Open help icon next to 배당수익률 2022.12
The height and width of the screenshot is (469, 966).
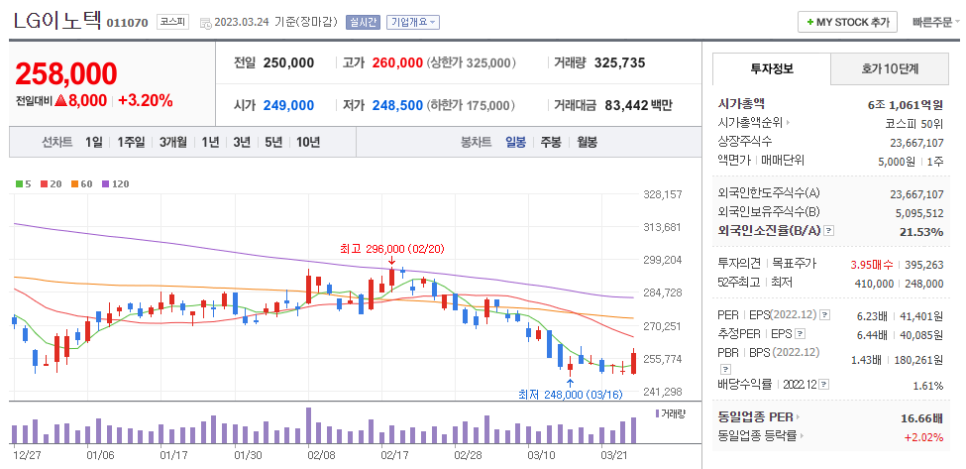(x=824, y=385)
